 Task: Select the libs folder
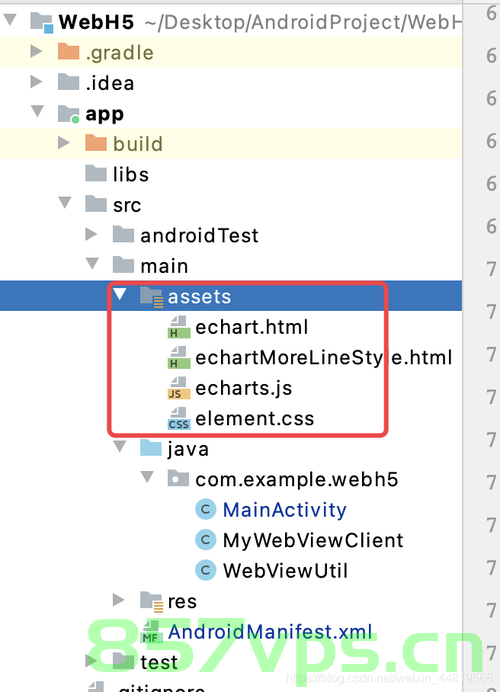131,175
